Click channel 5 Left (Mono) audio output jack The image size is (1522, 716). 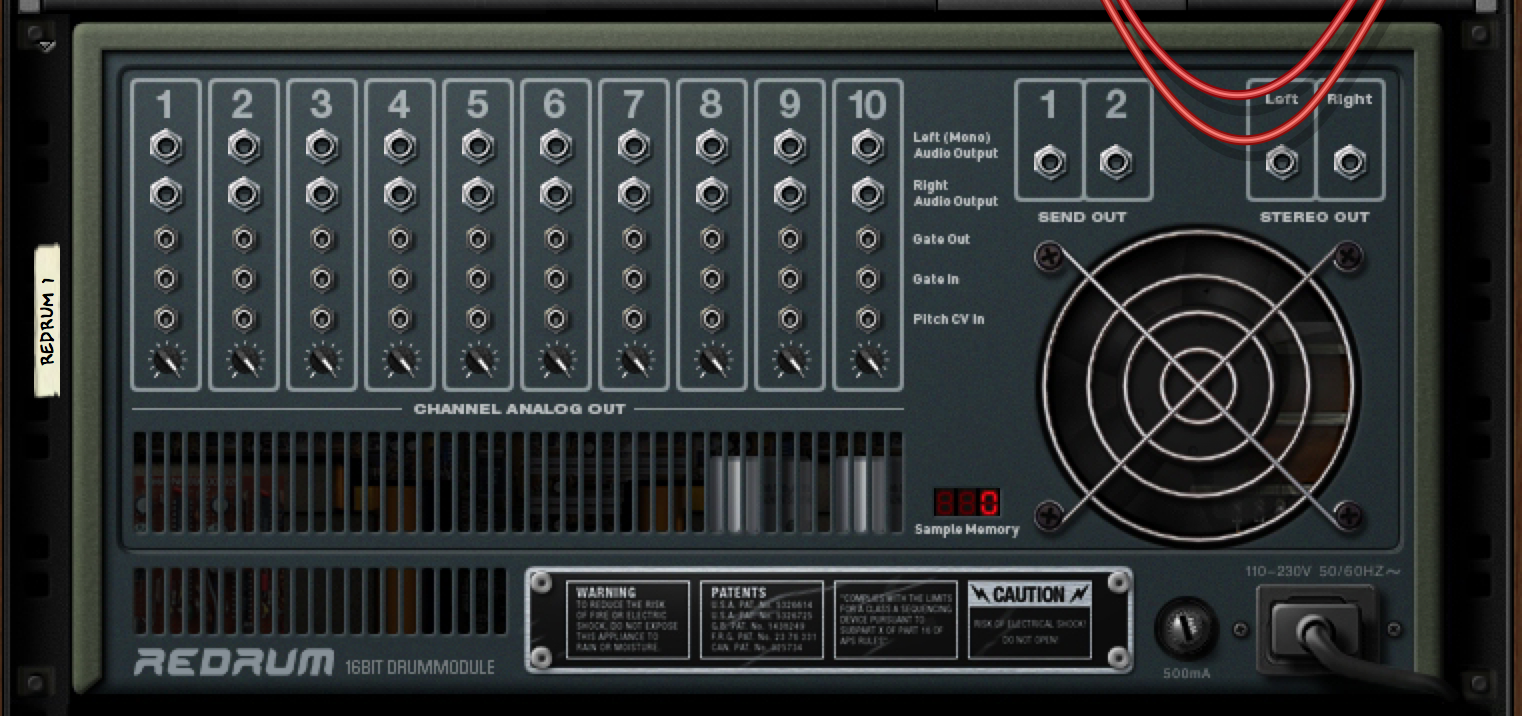tap(478, 147)
